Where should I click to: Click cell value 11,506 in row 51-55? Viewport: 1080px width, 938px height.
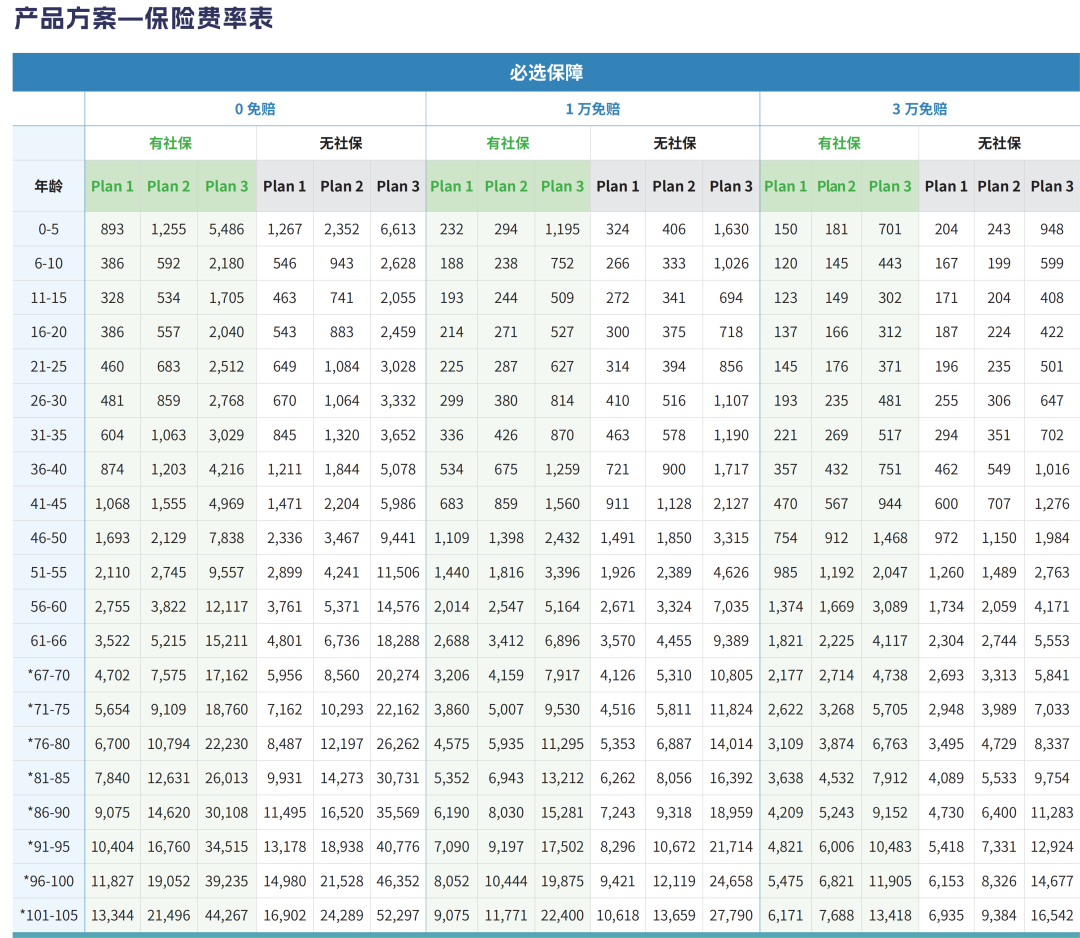pyautogui.click(x=398, y=572)
